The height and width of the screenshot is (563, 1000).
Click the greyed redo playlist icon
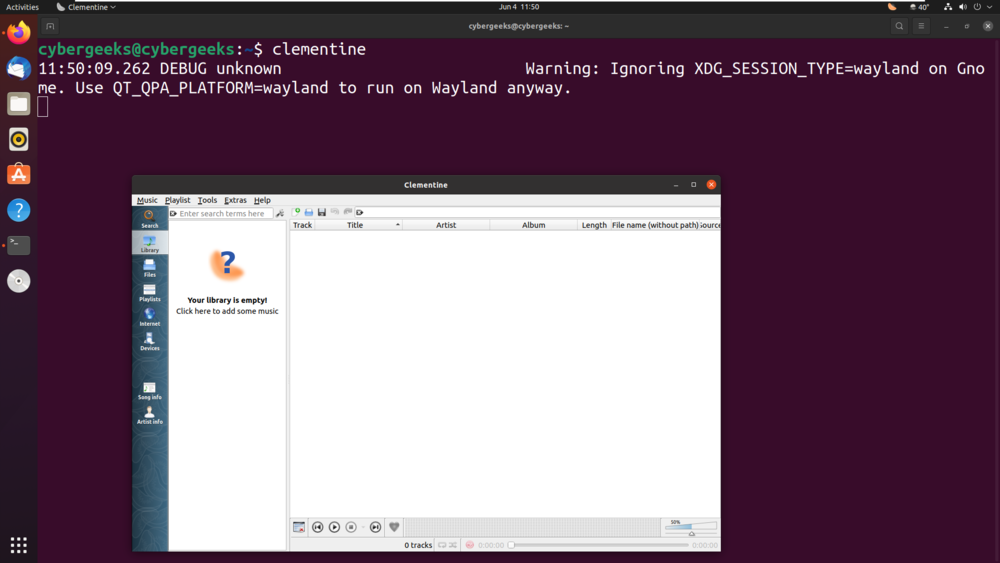coord(348,212)
